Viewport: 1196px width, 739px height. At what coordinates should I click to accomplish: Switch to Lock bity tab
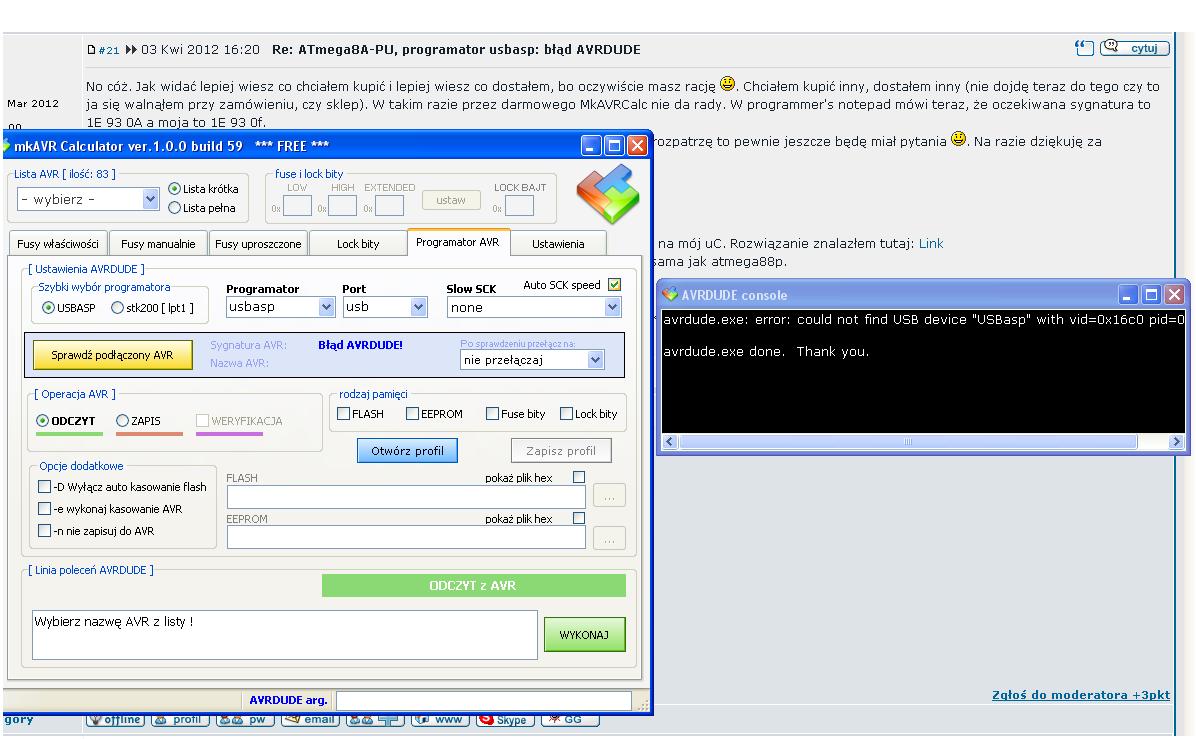click(358, 243)
